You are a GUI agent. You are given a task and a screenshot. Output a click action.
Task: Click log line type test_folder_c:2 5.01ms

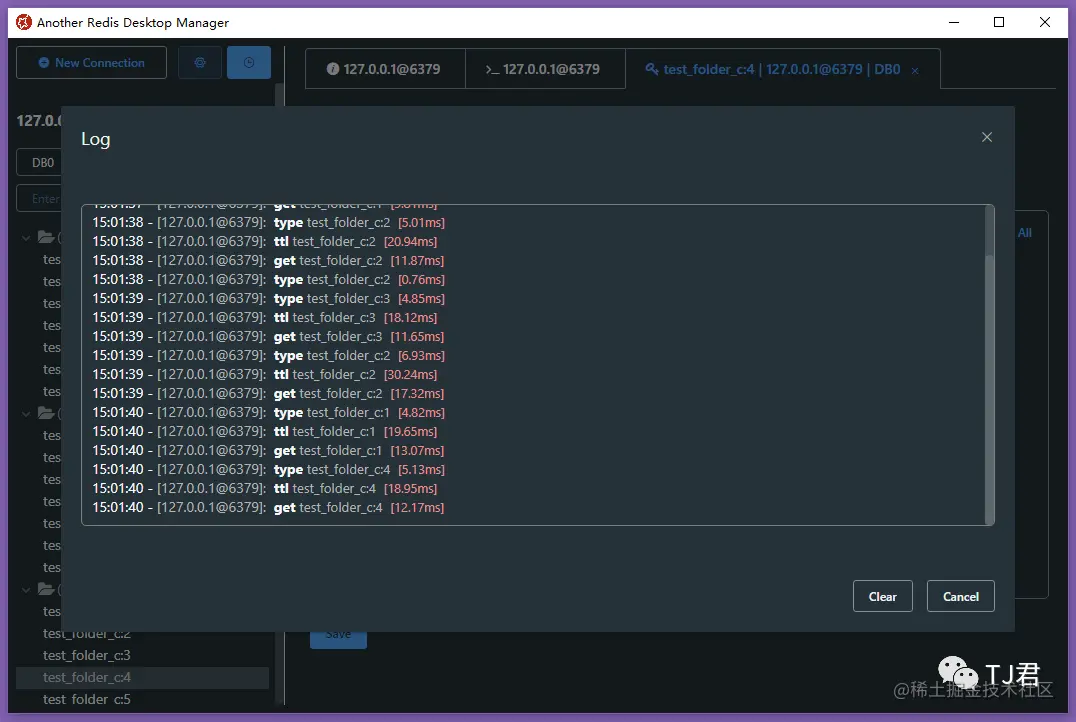268,223
